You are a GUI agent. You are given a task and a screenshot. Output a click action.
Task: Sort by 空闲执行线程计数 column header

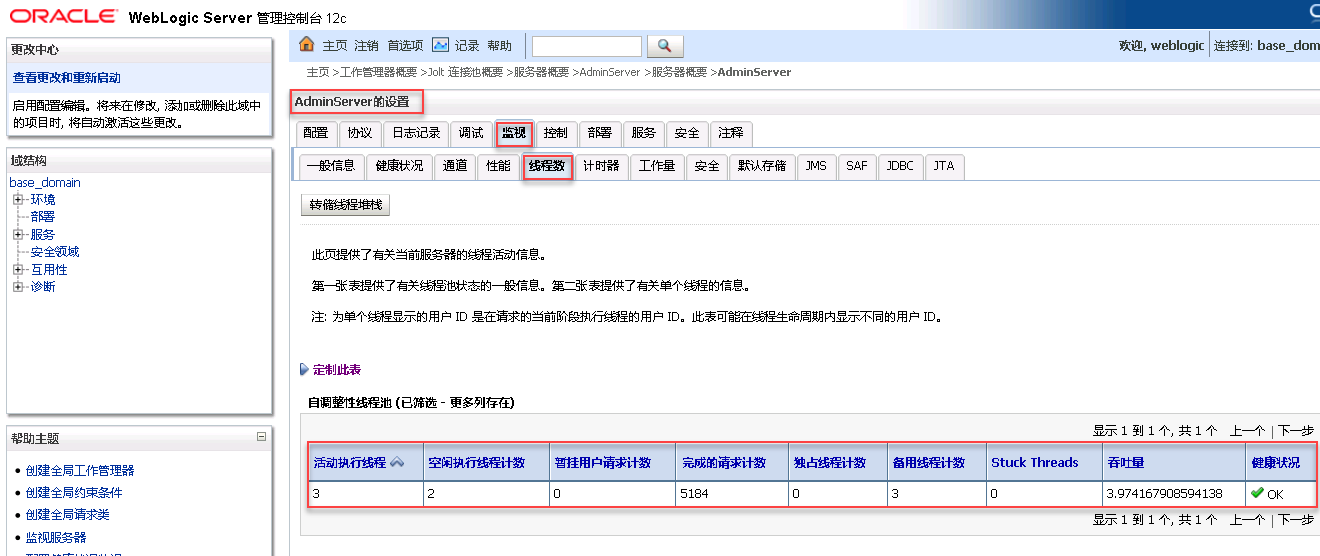tap(476, 463)
